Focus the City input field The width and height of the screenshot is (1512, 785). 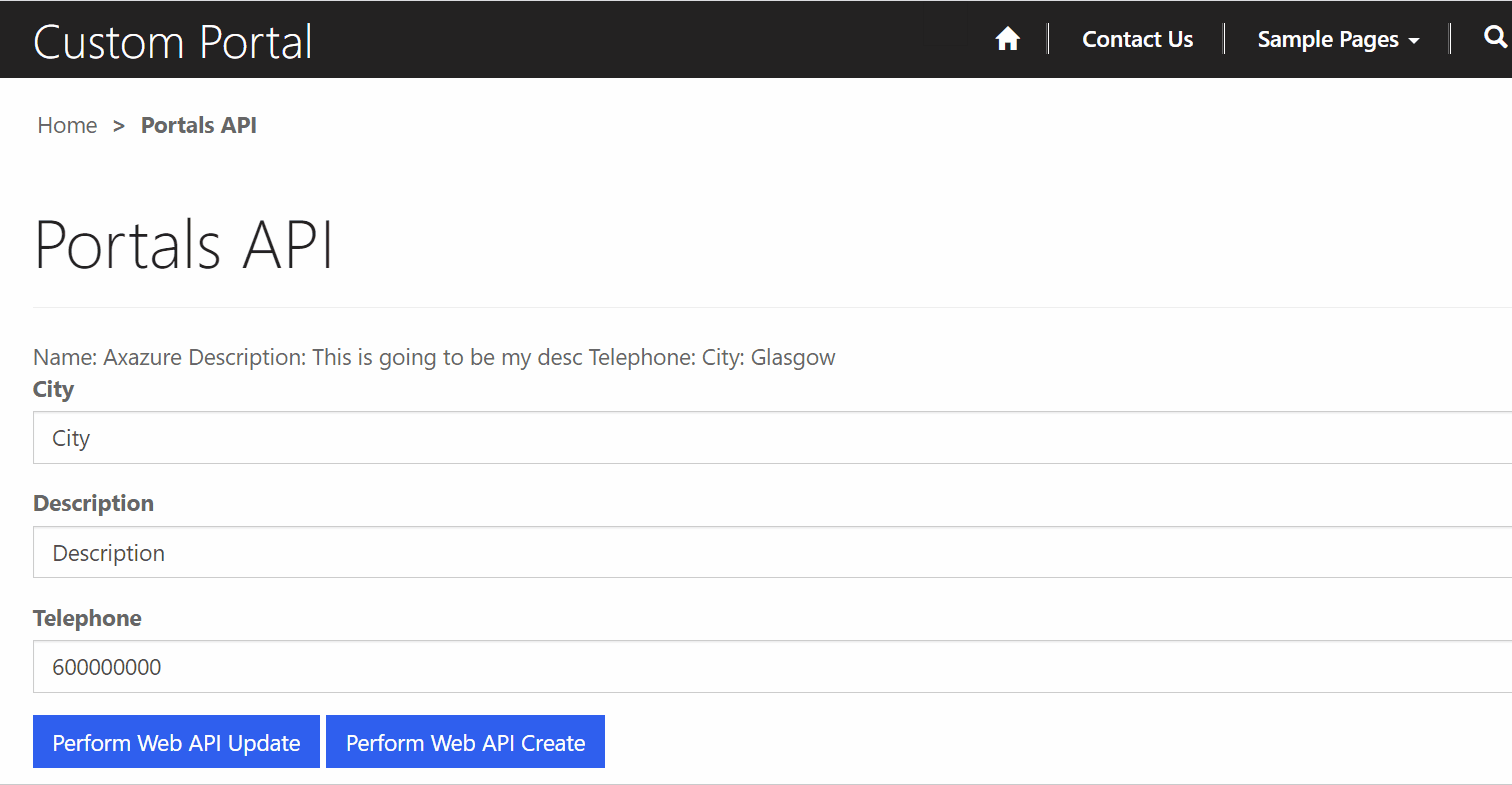coord(772,438)
